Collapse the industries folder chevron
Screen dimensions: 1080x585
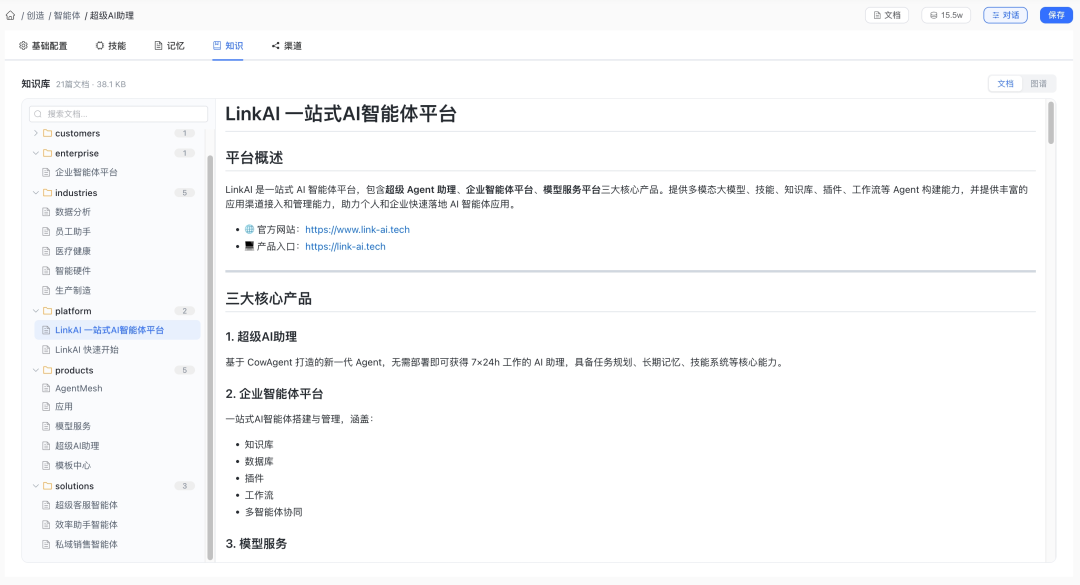[x=36, y=193]
